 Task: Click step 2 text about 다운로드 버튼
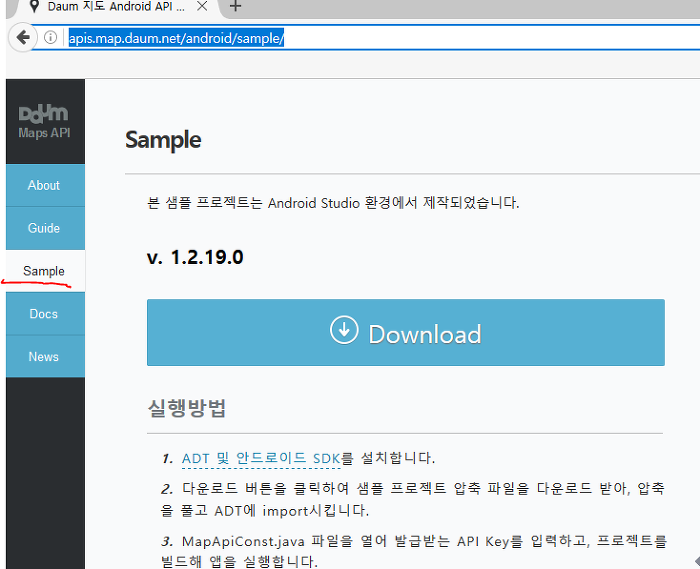tap(413, 499)
